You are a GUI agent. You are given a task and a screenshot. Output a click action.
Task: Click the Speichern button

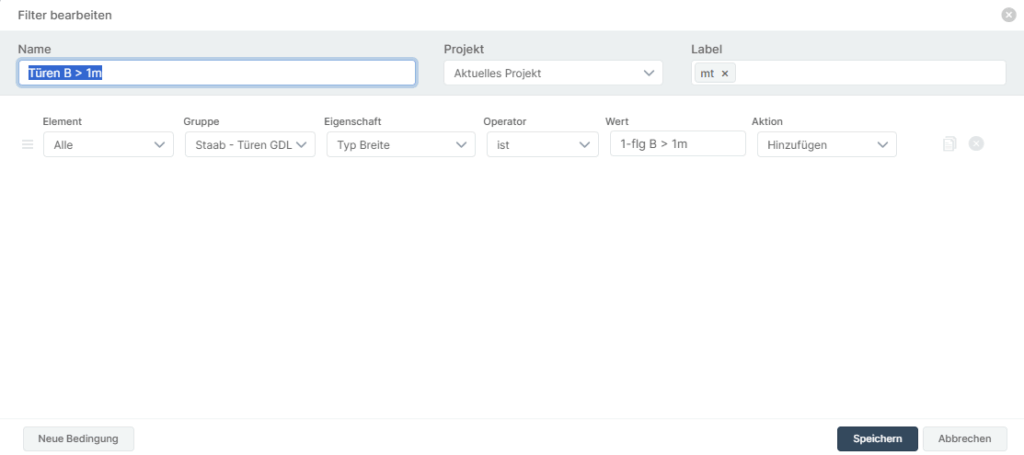click(878, 439)
